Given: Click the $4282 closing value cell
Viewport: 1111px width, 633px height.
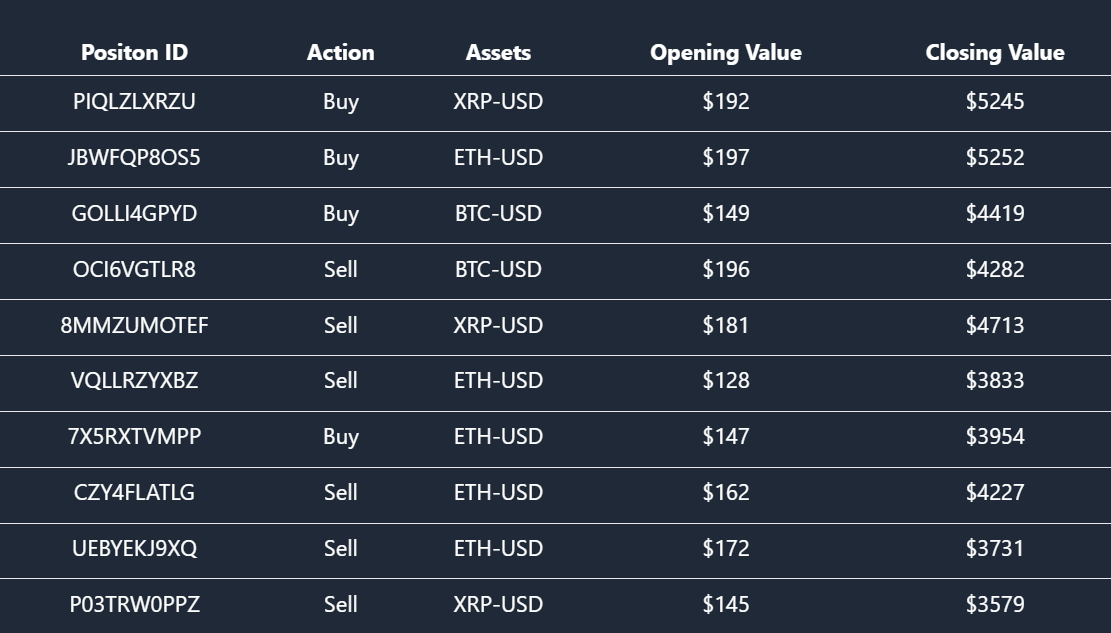Looking at the screenshot, I should point(994,270).
